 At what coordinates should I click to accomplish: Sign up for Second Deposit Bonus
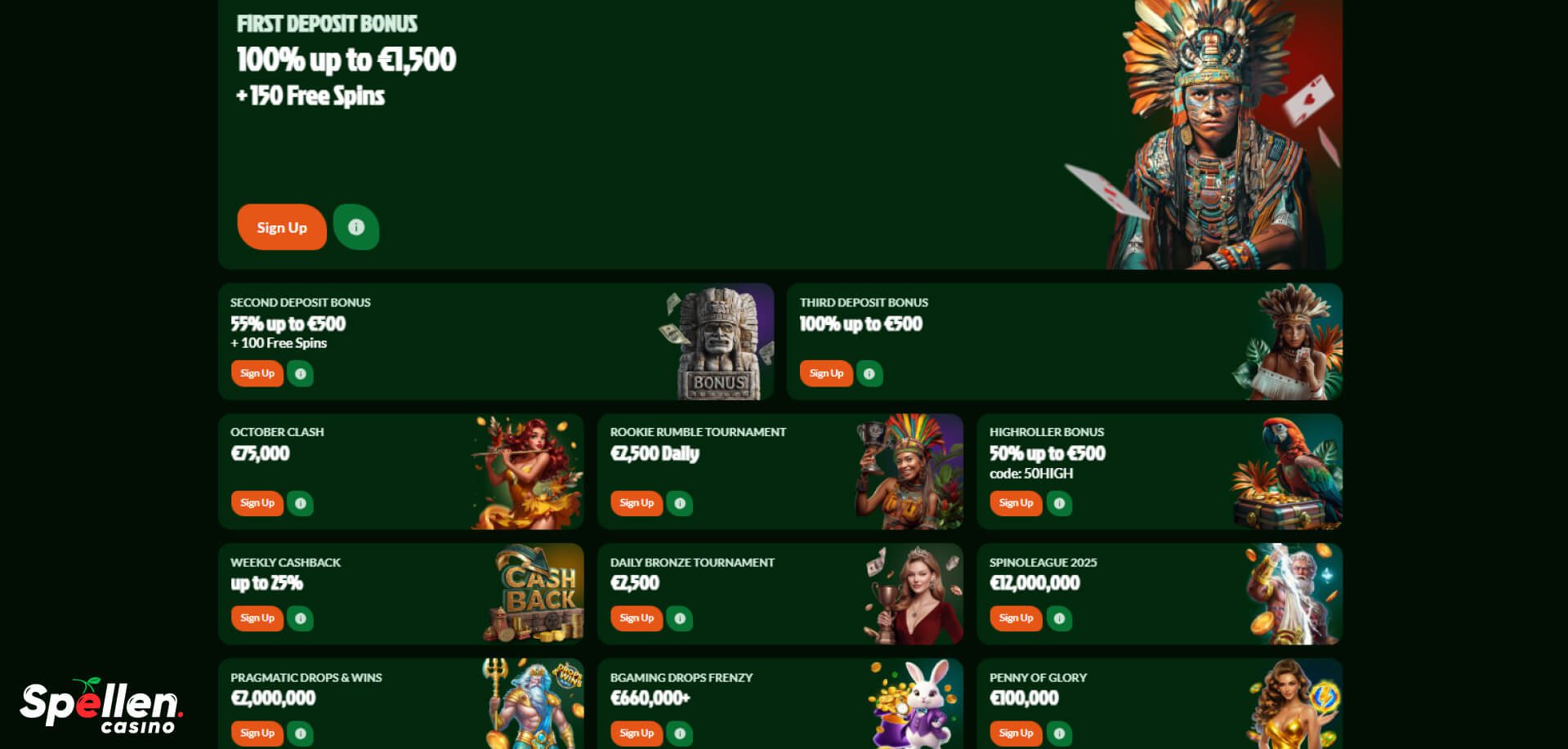(257, 373)
